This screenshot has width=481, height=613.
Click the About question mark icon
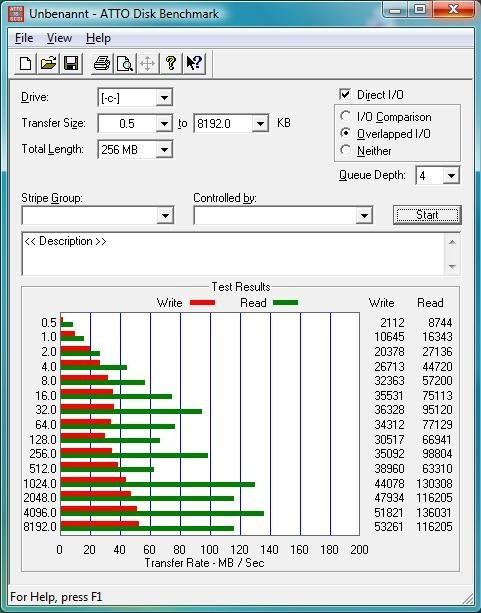pyautogui.click(x=171, y=63)
